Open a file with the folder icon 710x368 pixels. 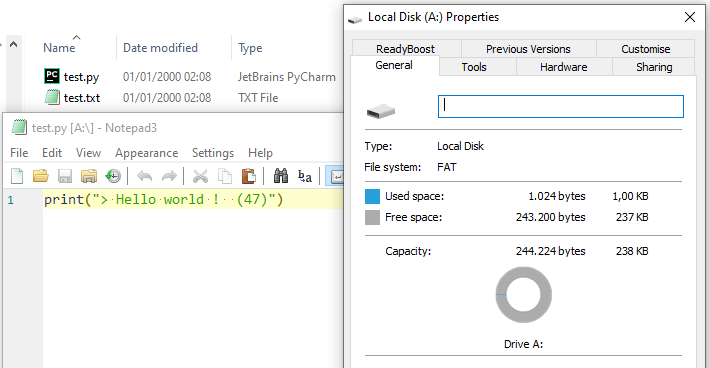point(41,176)
